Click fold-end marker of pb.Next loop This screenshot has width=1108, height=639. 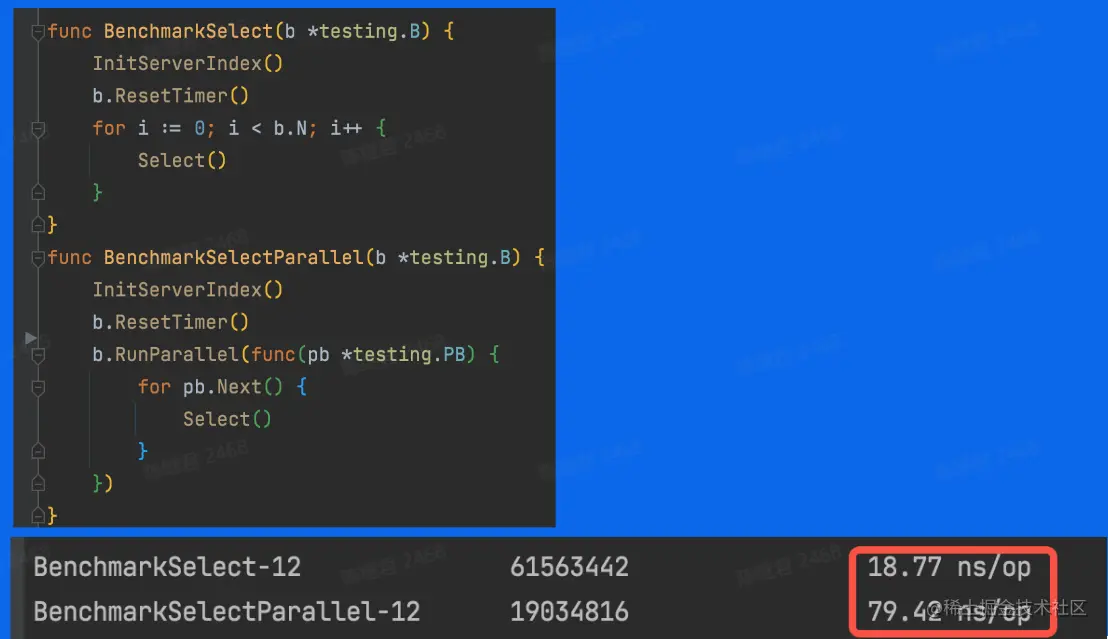tap(38, 451)
